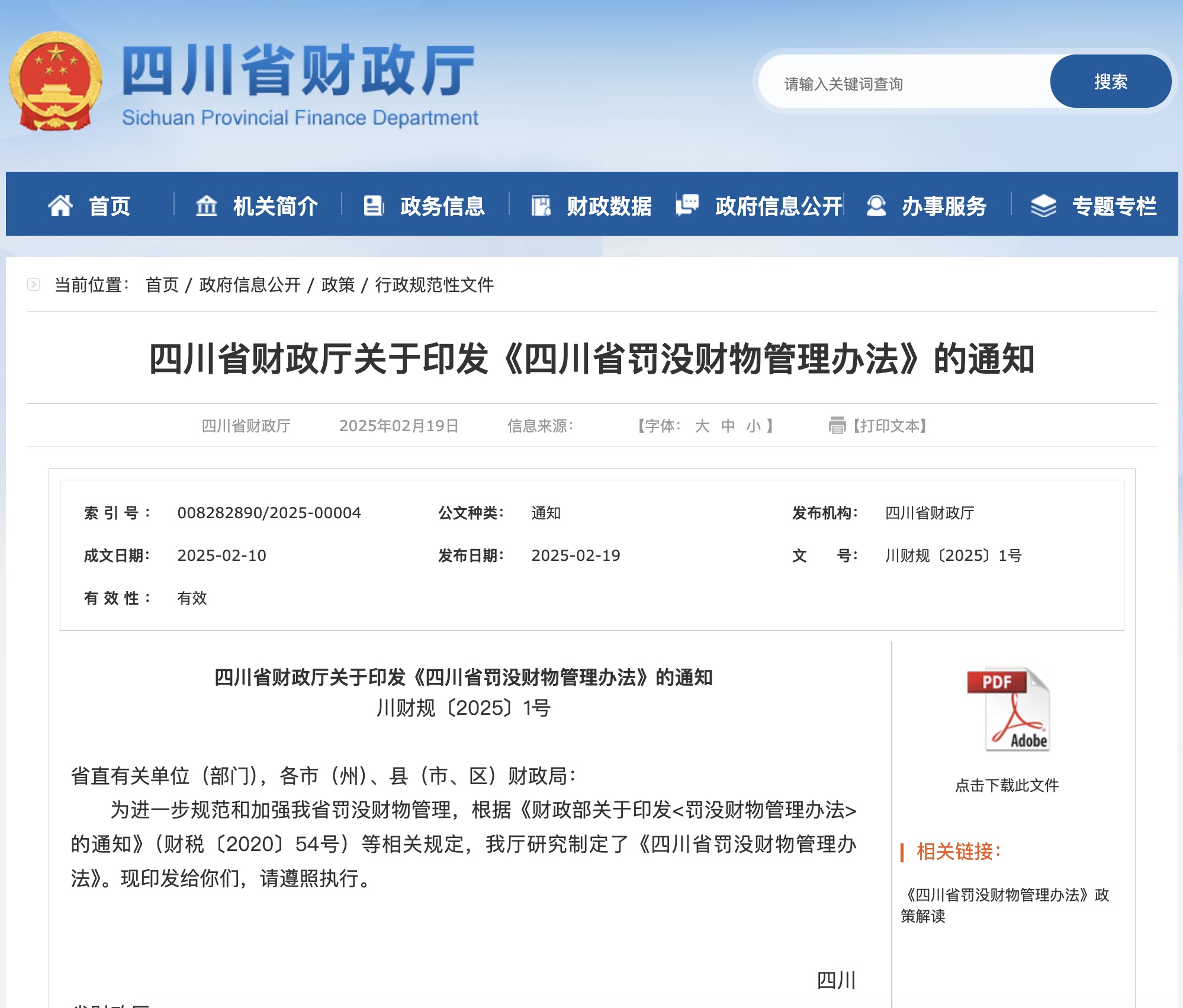Click the 办事服务 person icon
The height and width of the screenshot is (1008, 1183).
[x=876, y=206]
